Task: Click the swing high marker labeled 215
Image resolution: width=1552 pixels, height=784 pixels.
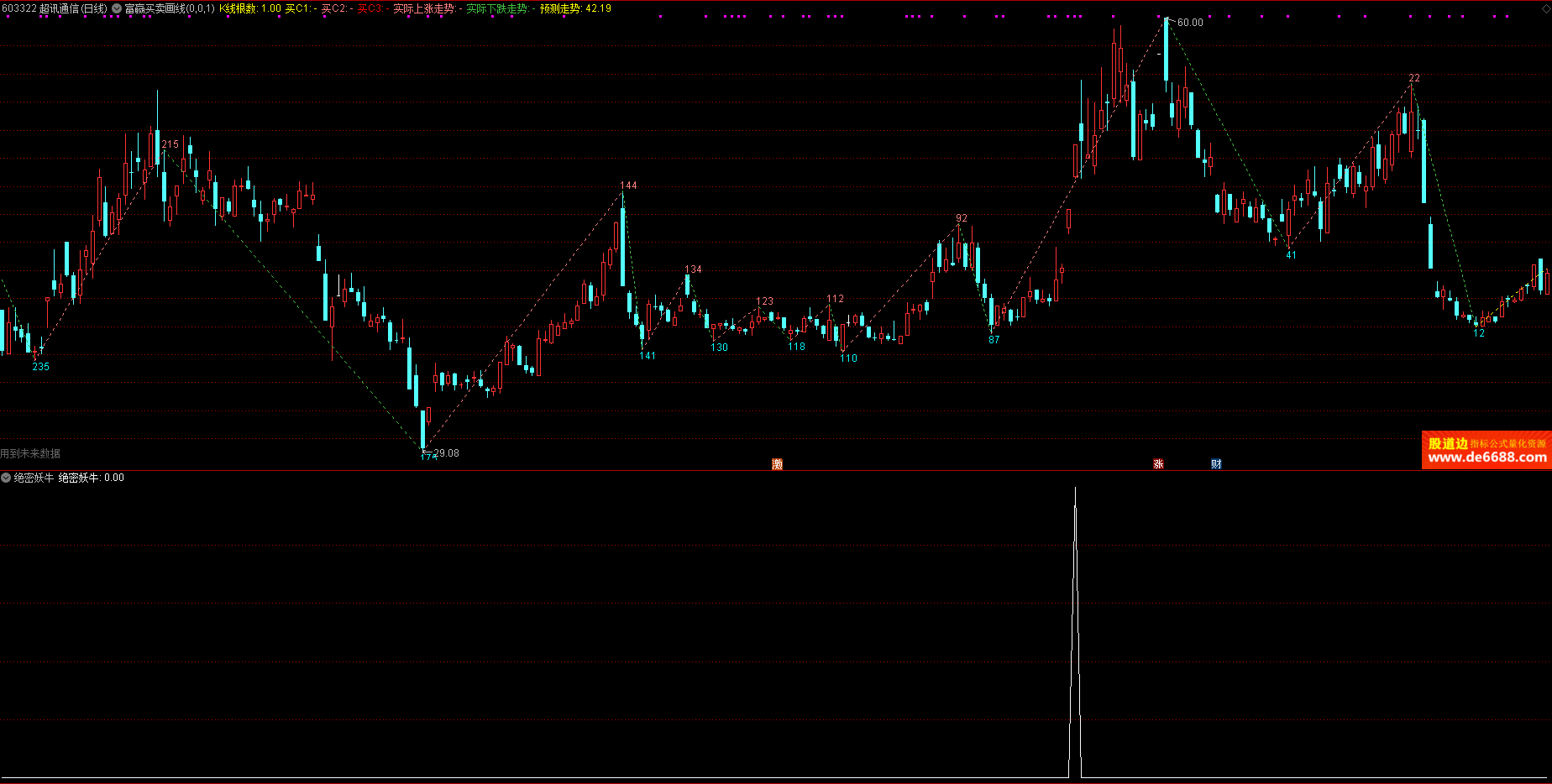Action: [170, 144]
